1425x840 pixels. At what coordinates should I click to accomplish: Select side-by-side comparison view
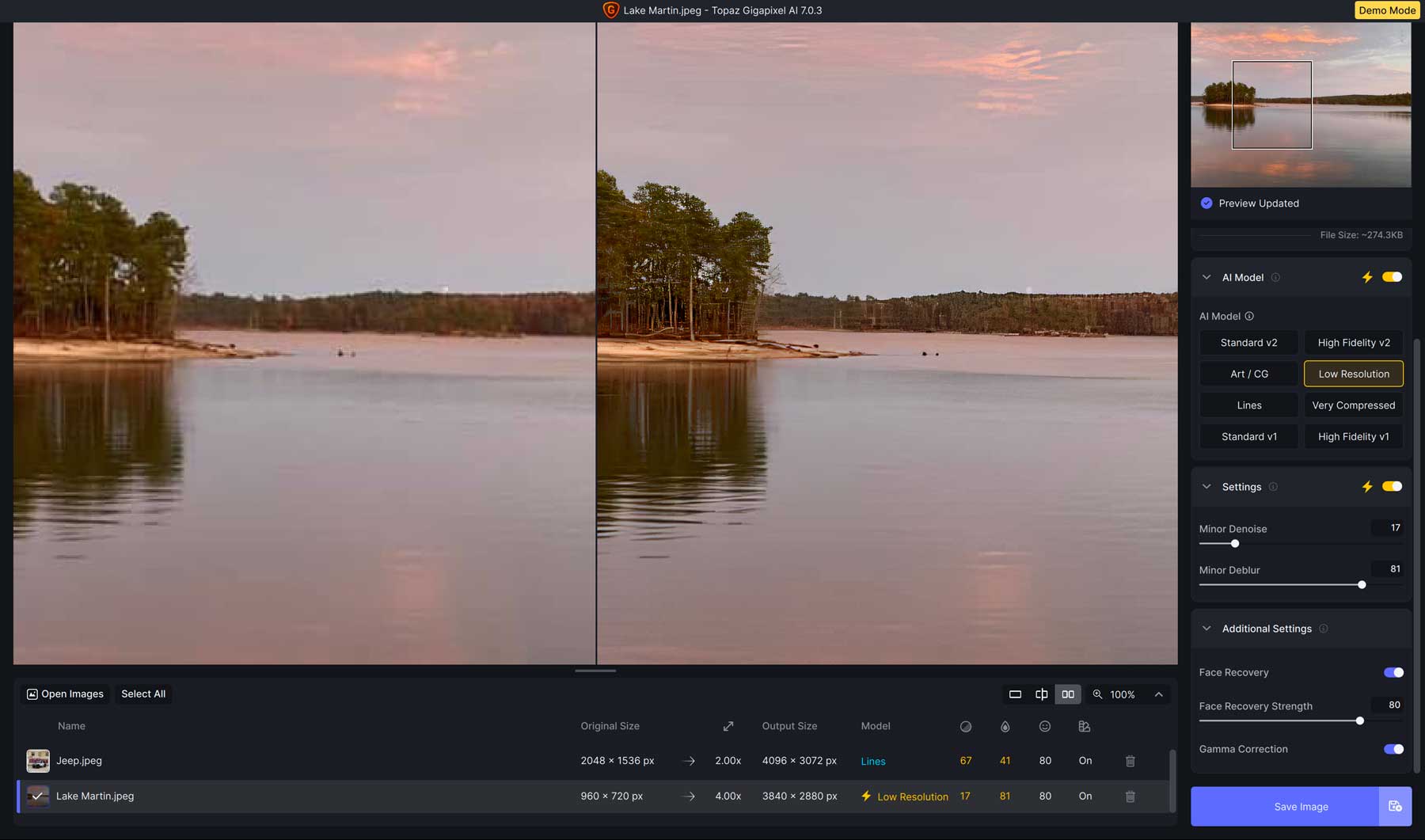coord(1068,694)
